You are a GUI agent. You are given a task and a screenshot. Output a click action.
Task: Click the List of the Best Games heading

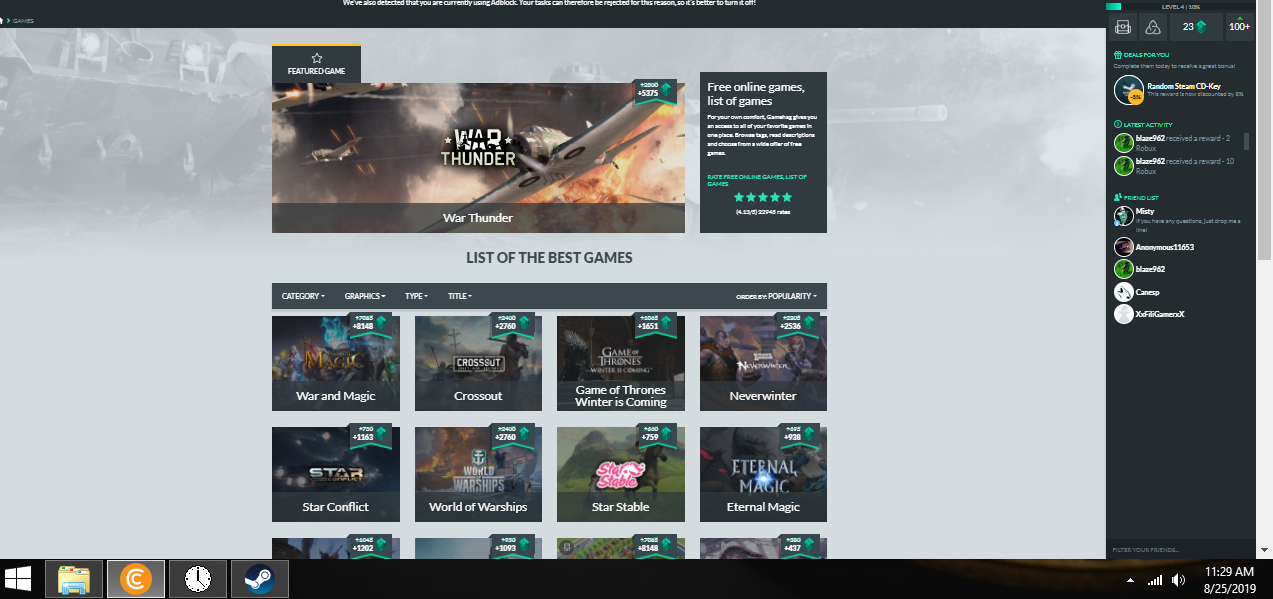coord(549,258)
